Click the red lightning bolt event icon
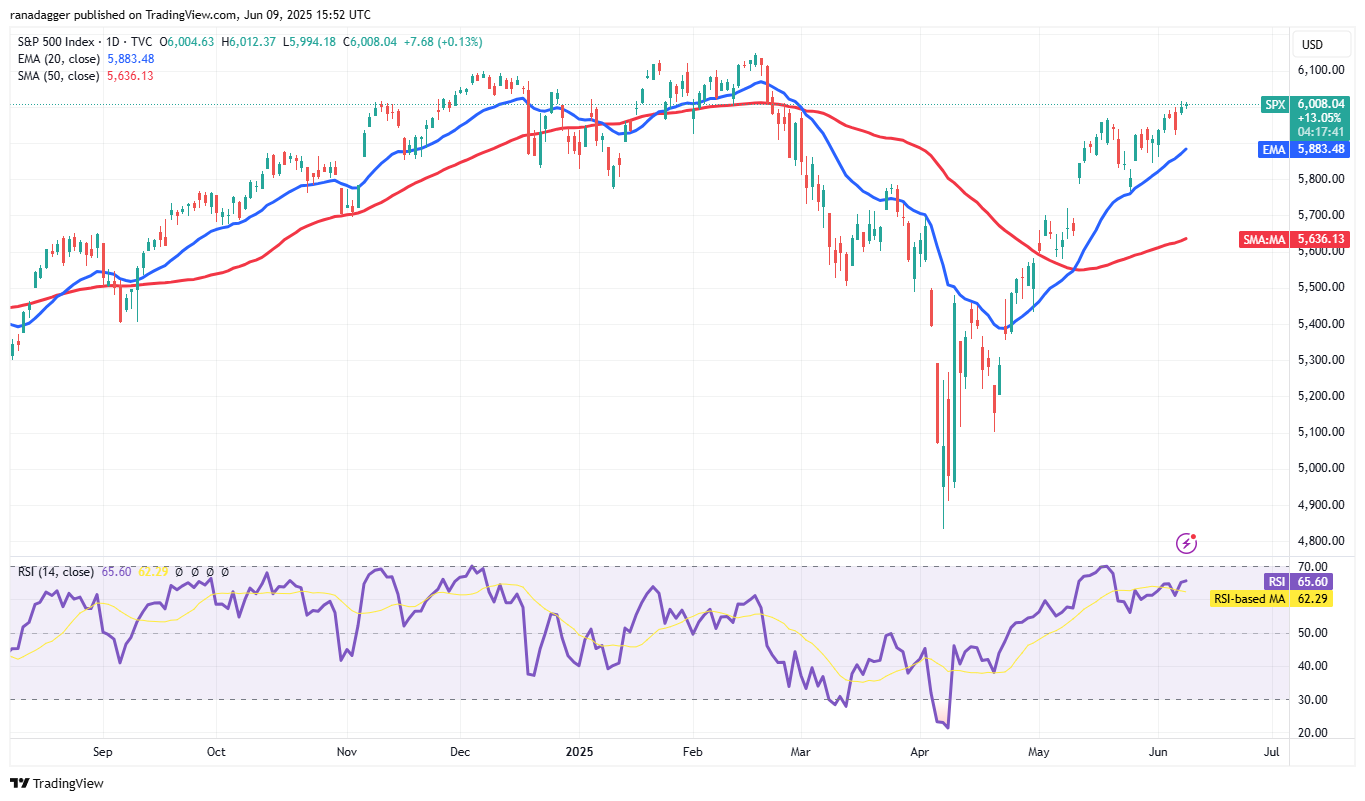The height and width of the screenshot is (801, 1365). tap(1187, 543)
